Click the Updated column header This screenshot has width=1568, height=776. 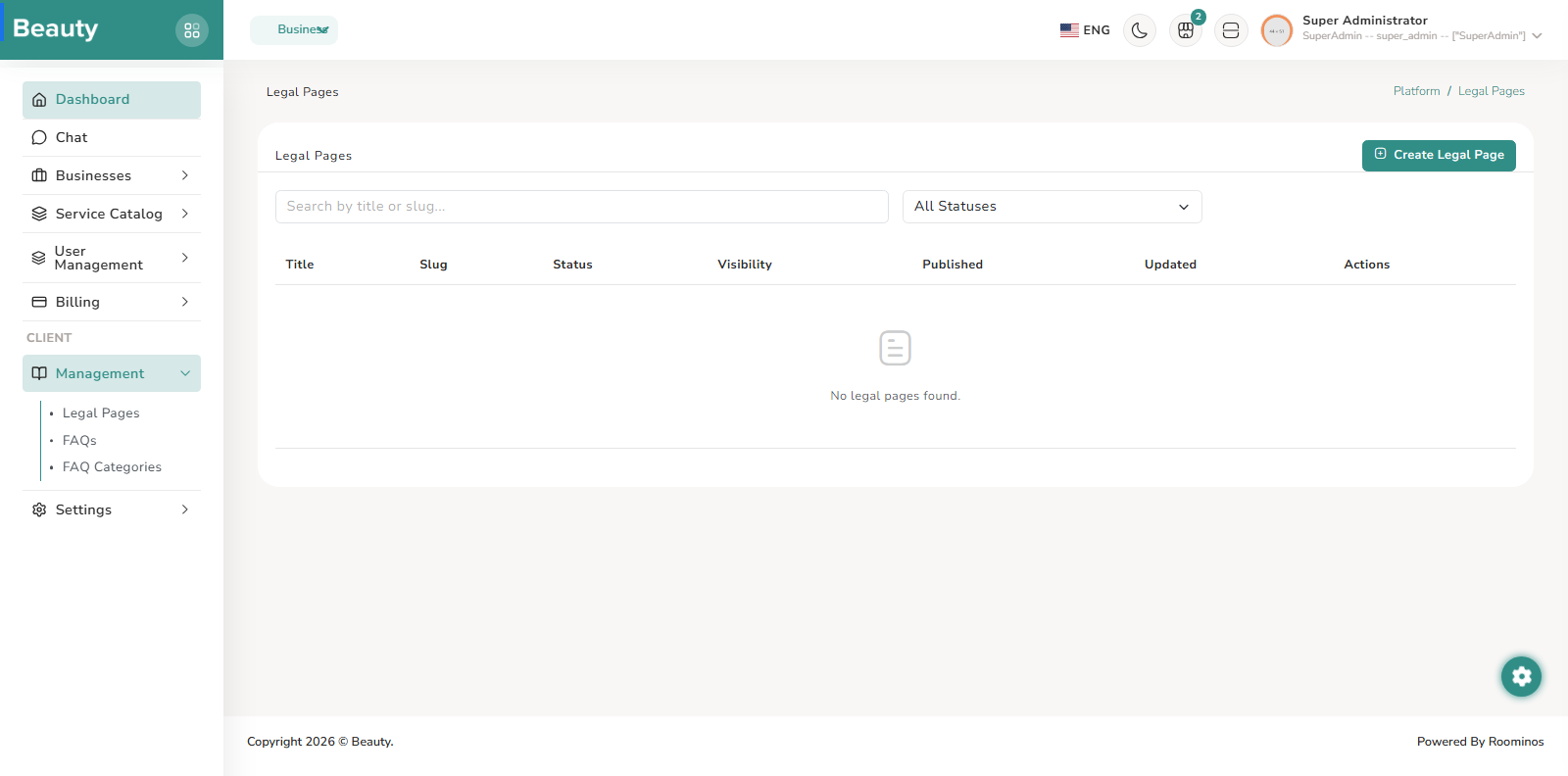1170,265
